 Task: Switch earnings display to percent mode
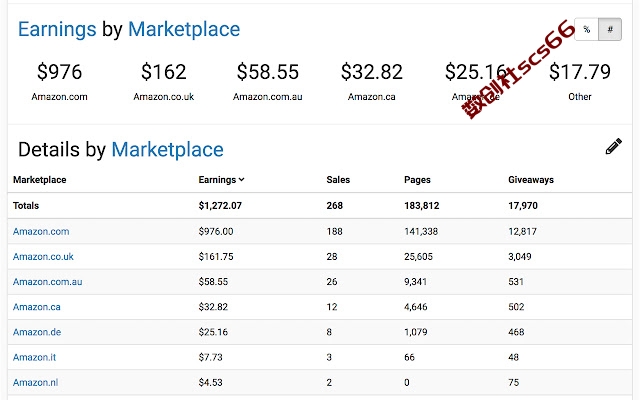click(587, 29)
